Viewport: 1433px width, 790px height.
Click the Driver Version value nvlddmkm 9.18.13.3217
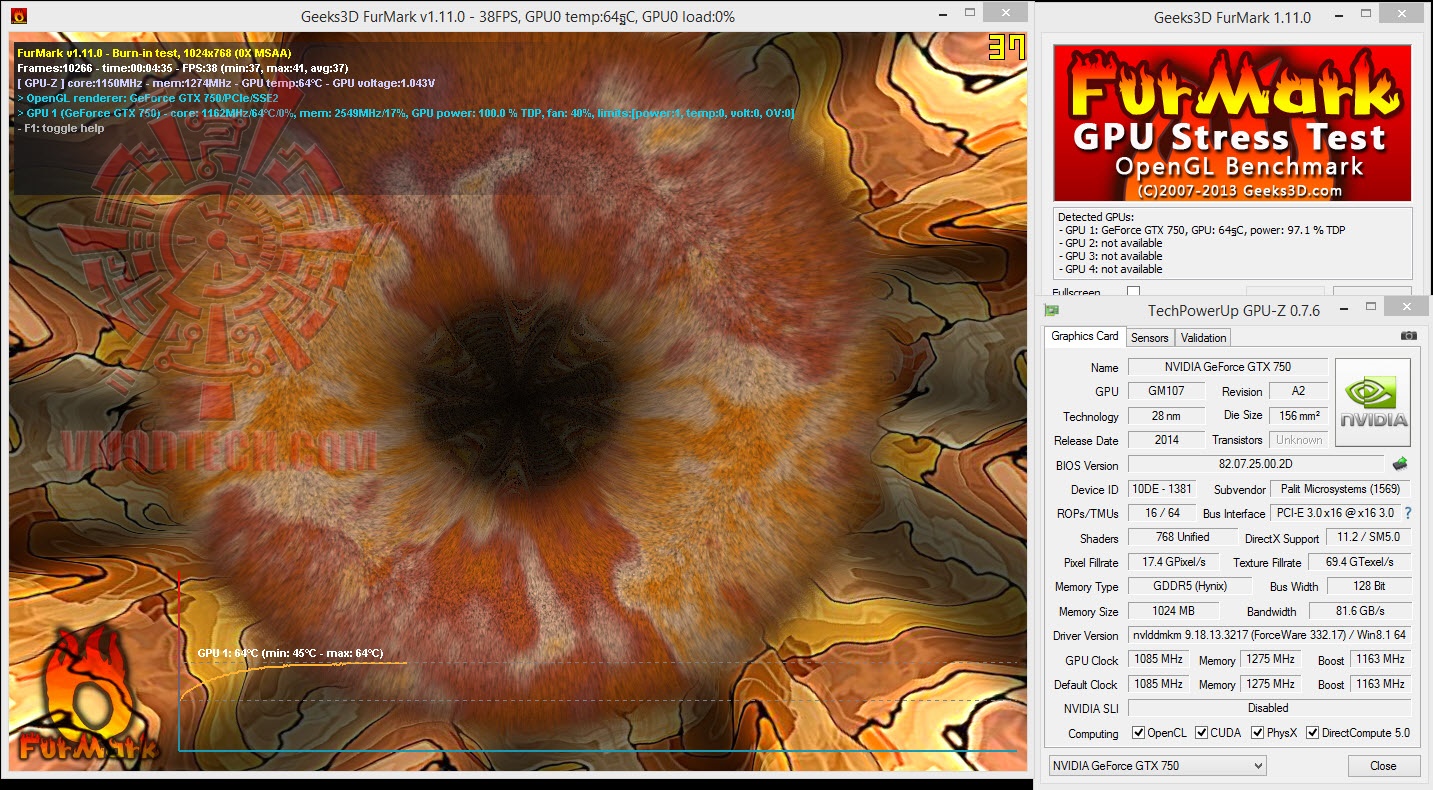[x=1270, y=635]
